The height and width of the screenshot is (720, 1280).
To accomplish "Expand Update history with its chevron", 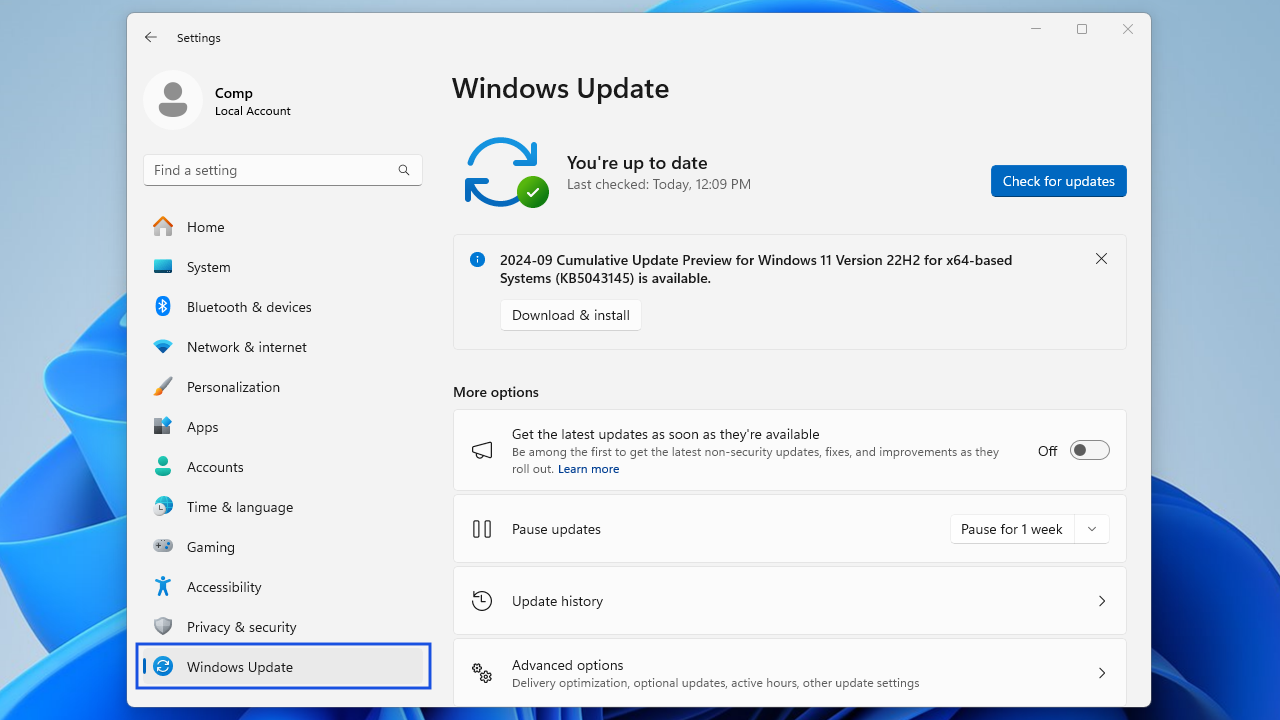I will pos(1102,601).
